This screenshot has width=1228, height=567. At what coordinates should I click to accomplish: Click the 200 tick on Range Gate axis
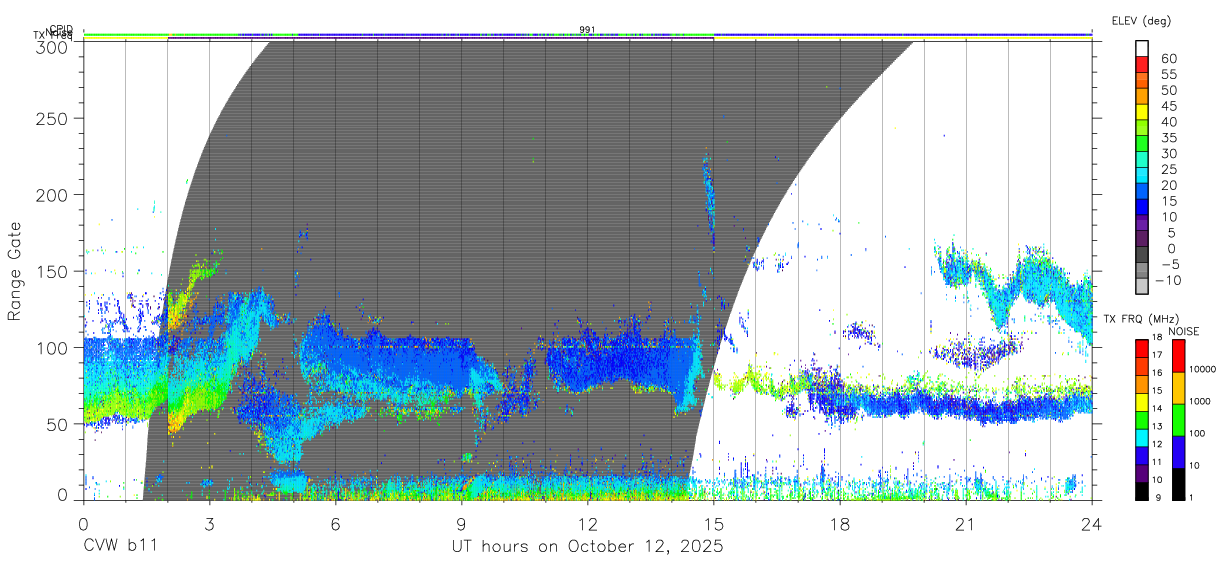point(54,194)
